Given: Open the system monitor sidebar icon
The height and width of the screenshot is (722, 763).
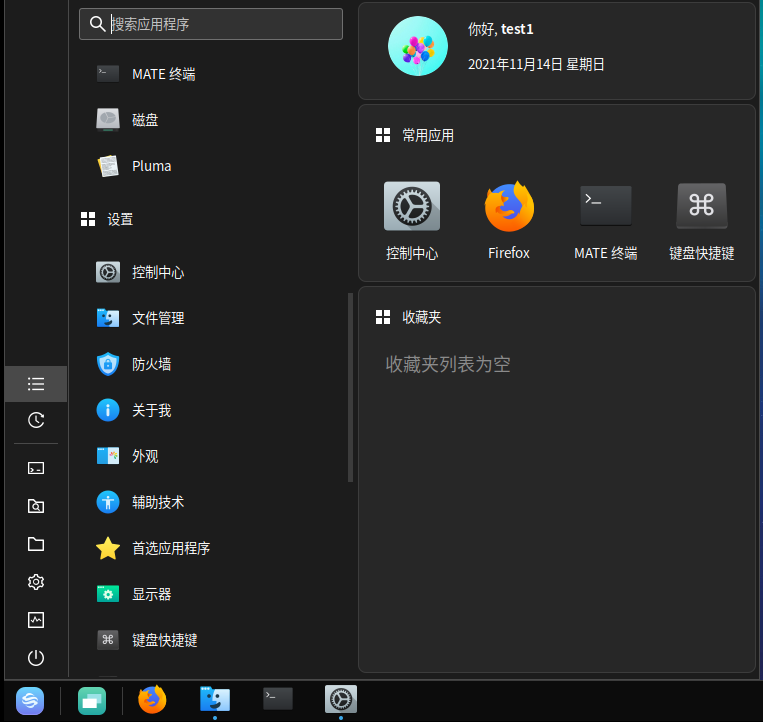Looking at the screenshot, I should (x=36, y=620).
